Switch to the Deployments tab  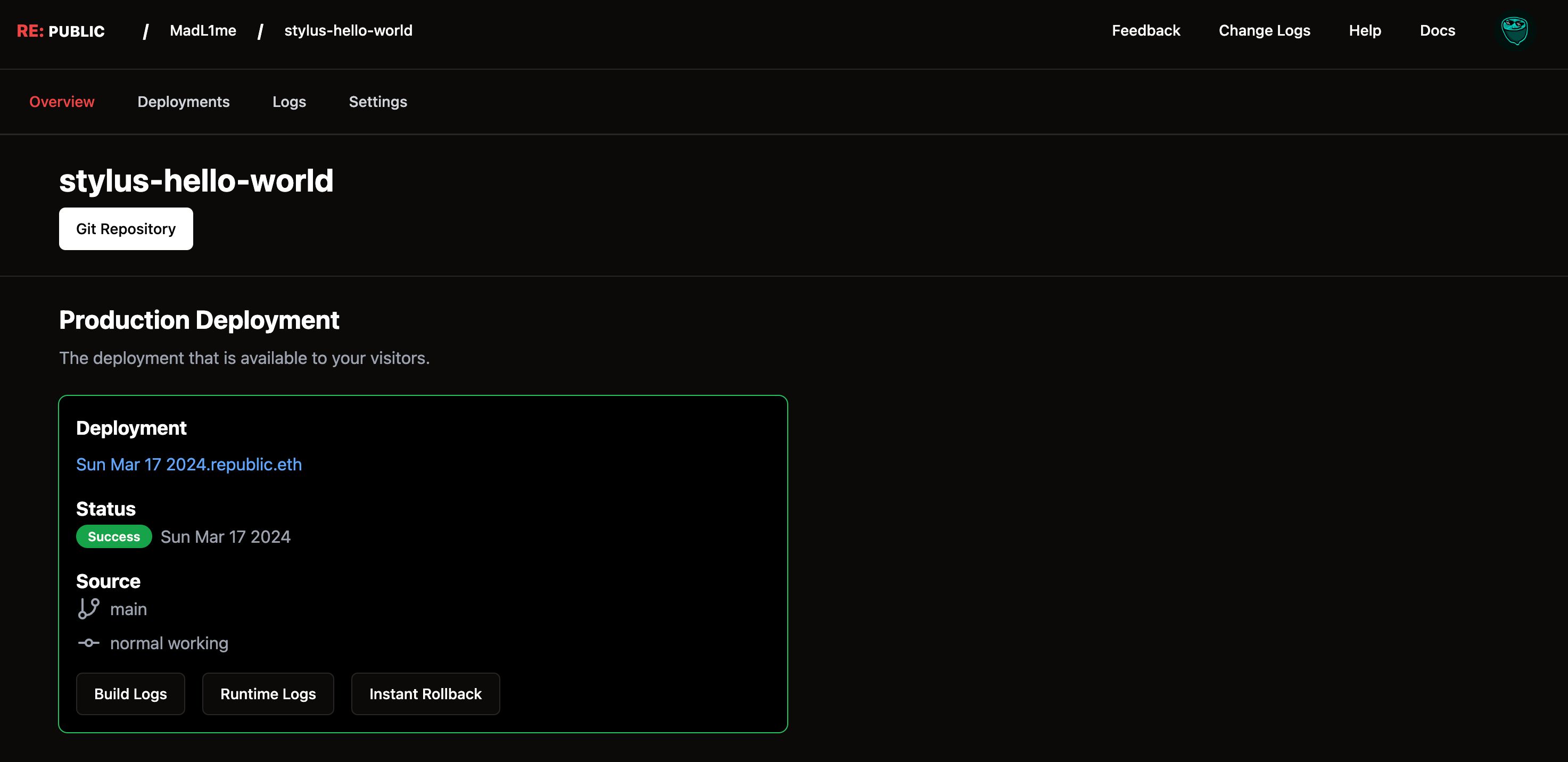tap(183, 102)
